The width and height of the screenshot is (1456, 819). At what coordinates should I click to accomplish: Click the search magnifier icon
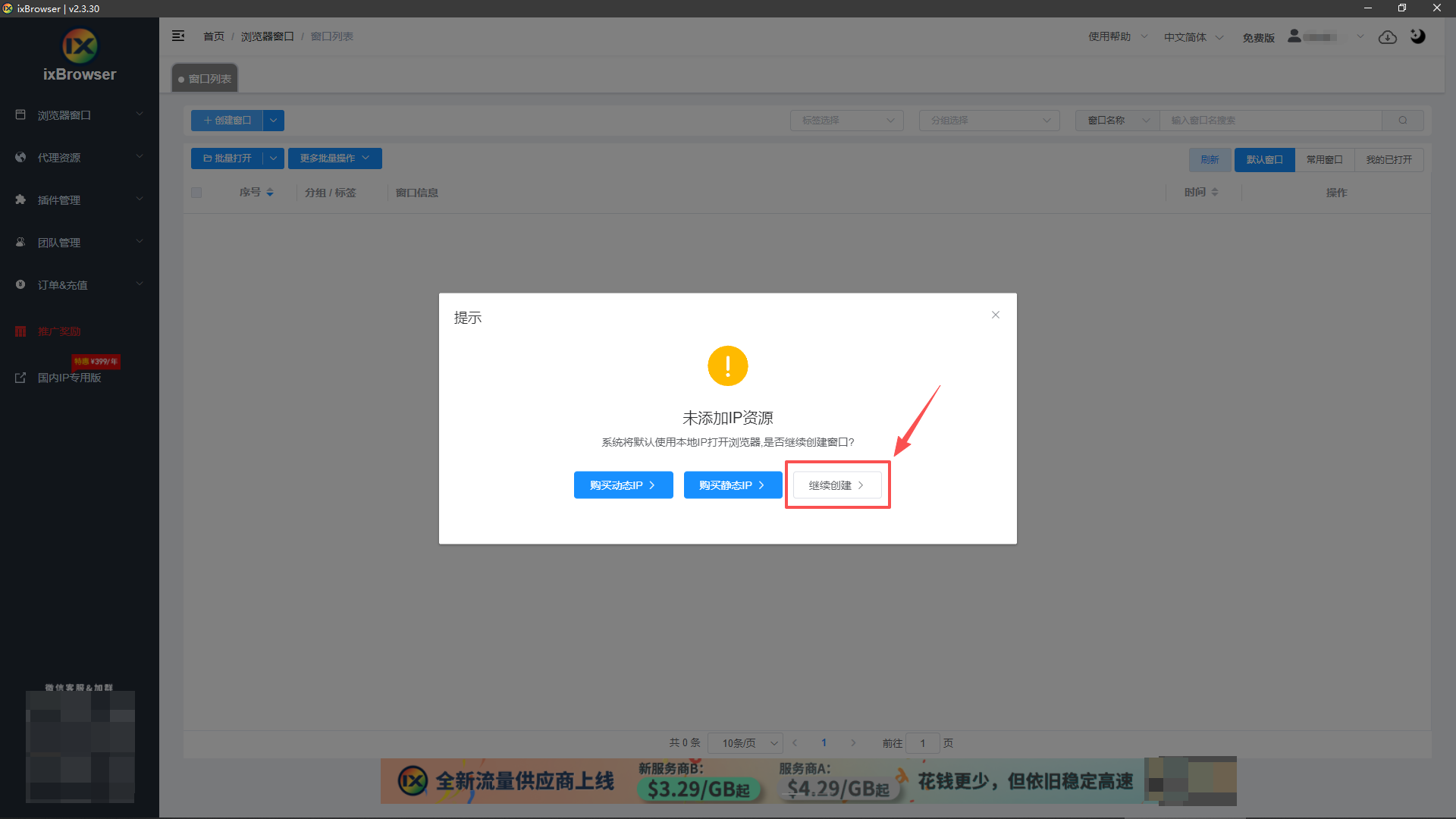coord(1403,120)
